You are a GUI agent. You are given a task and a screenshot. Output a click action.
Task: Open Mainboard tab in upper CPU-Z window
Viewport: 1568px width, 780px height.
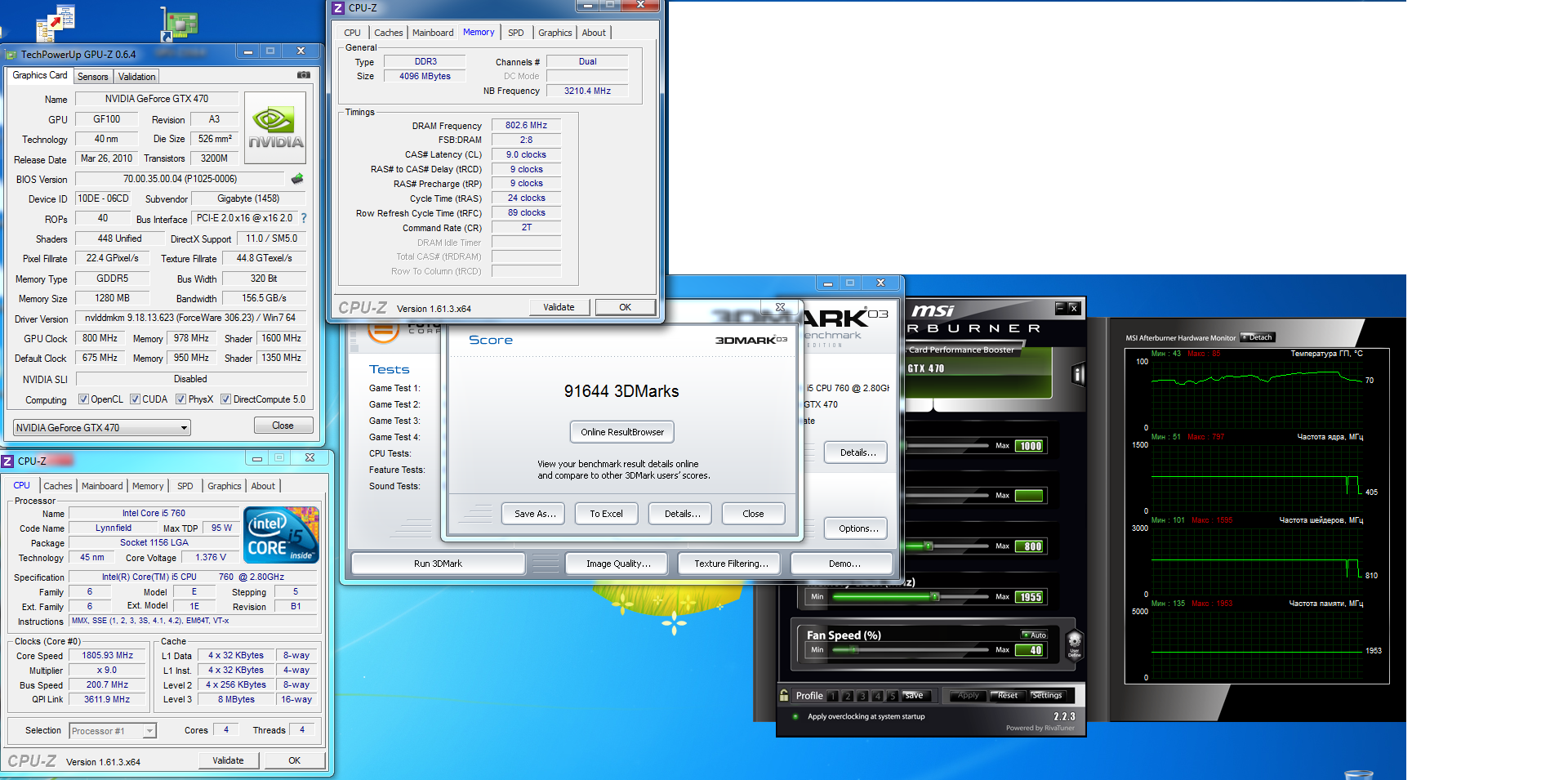click(433, 33)
